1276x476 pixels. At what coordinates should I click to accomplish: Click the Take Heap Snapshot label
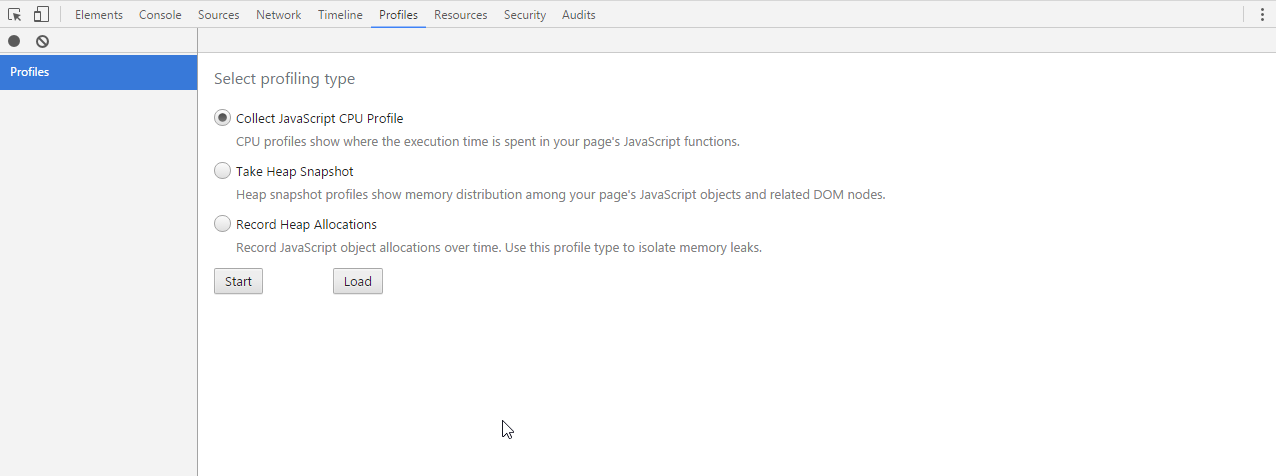coord(294,171)
